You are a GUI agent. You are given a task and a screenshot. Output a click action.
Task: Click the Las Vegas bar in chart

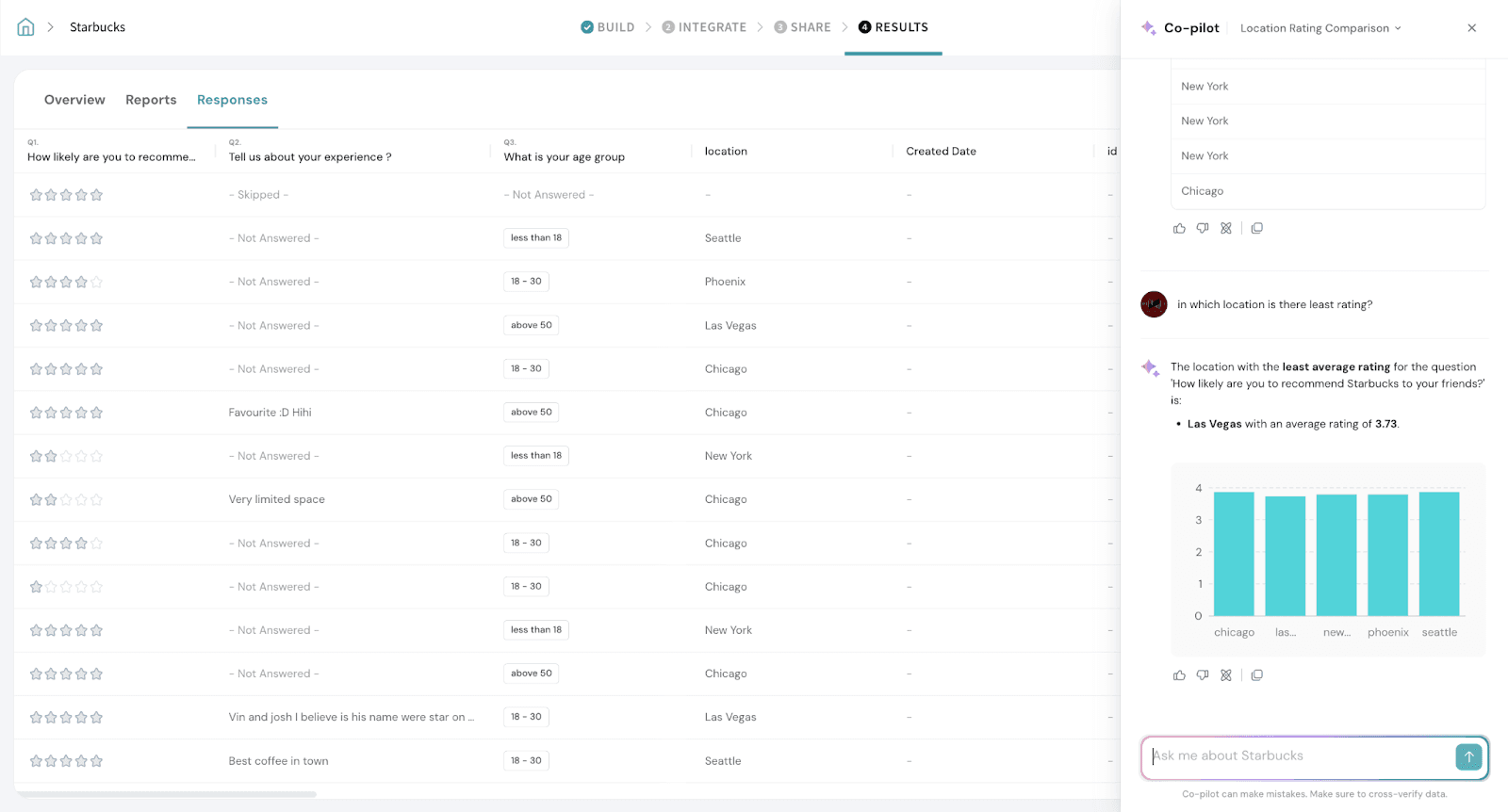(1285, 556)
